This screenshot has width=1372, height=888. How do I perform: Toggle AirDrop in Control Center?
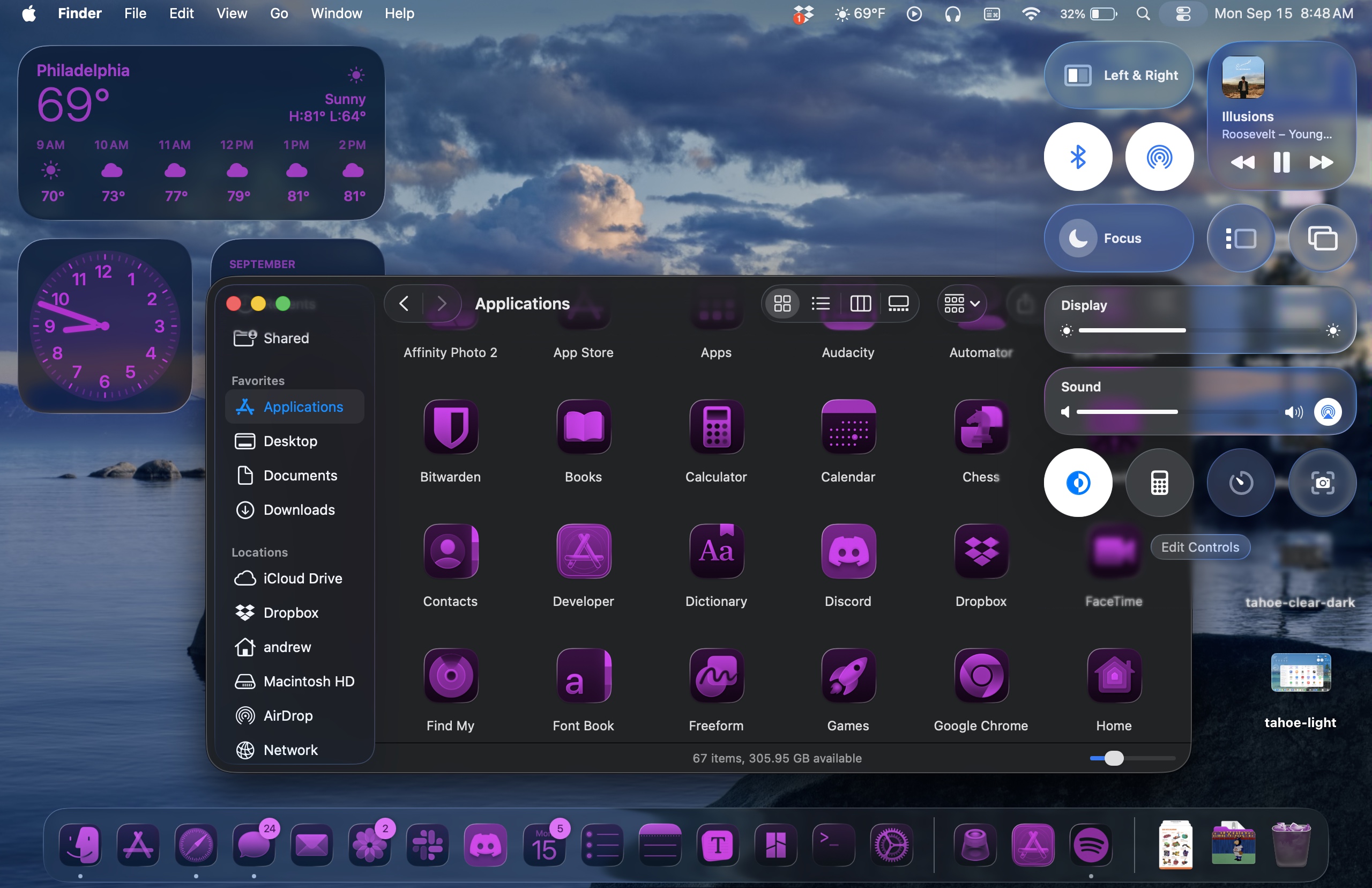pyautogui.click(x=1159, y=156)
